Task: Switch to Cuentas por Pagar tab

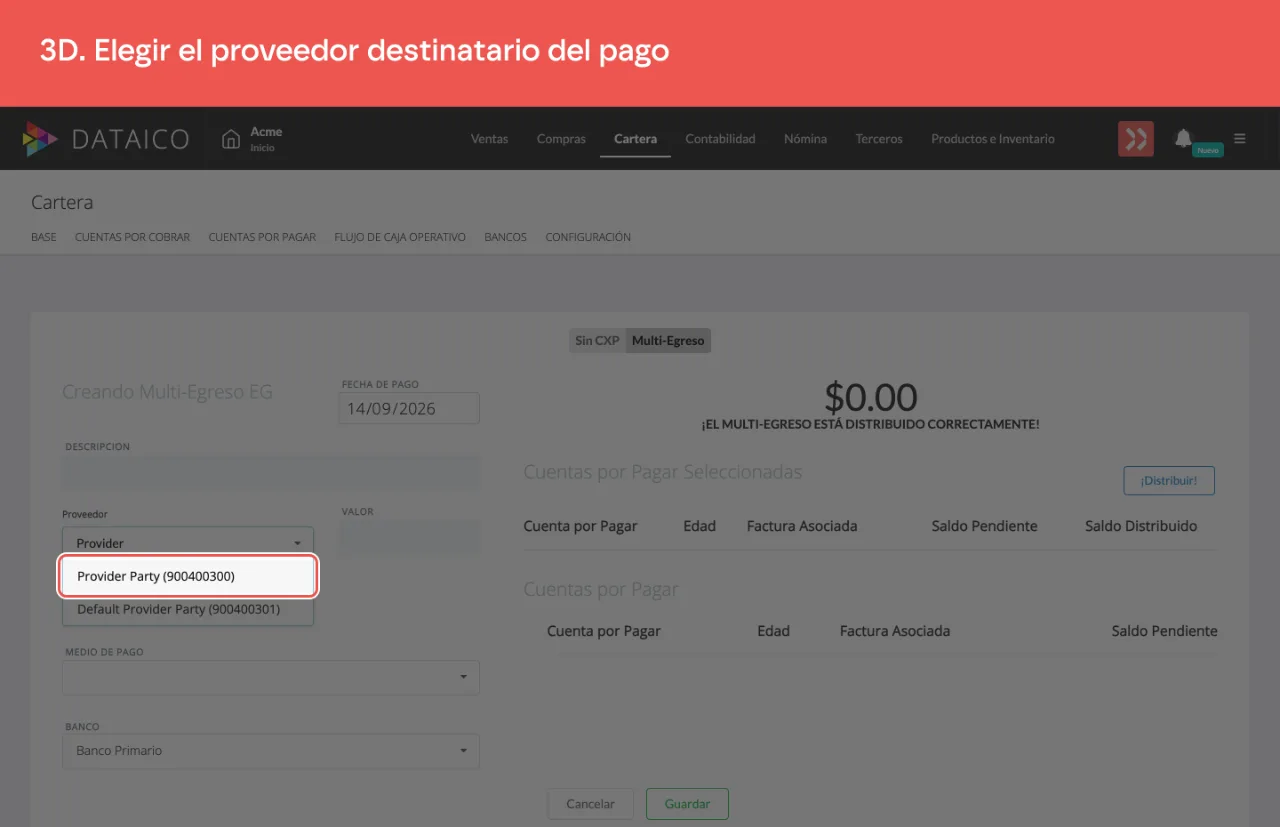Action: coord(262,238)
